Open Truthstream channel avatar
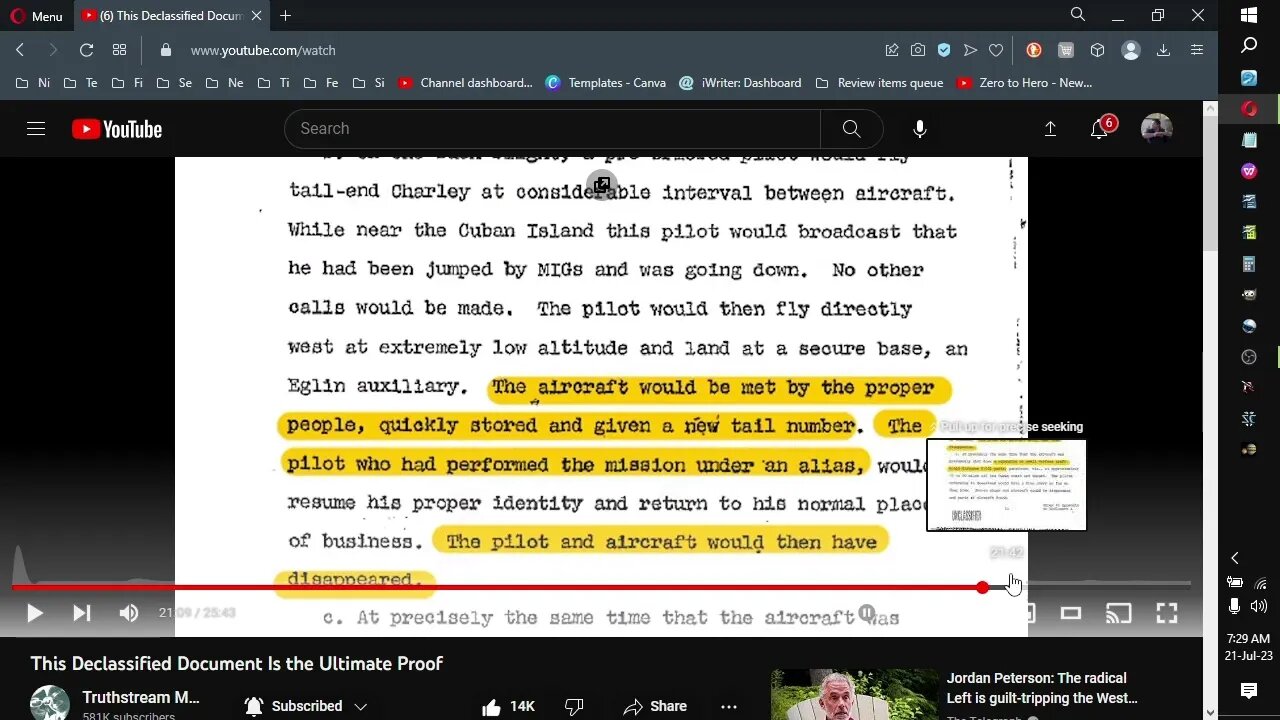The image size is (1280, 720). (49, 703)
